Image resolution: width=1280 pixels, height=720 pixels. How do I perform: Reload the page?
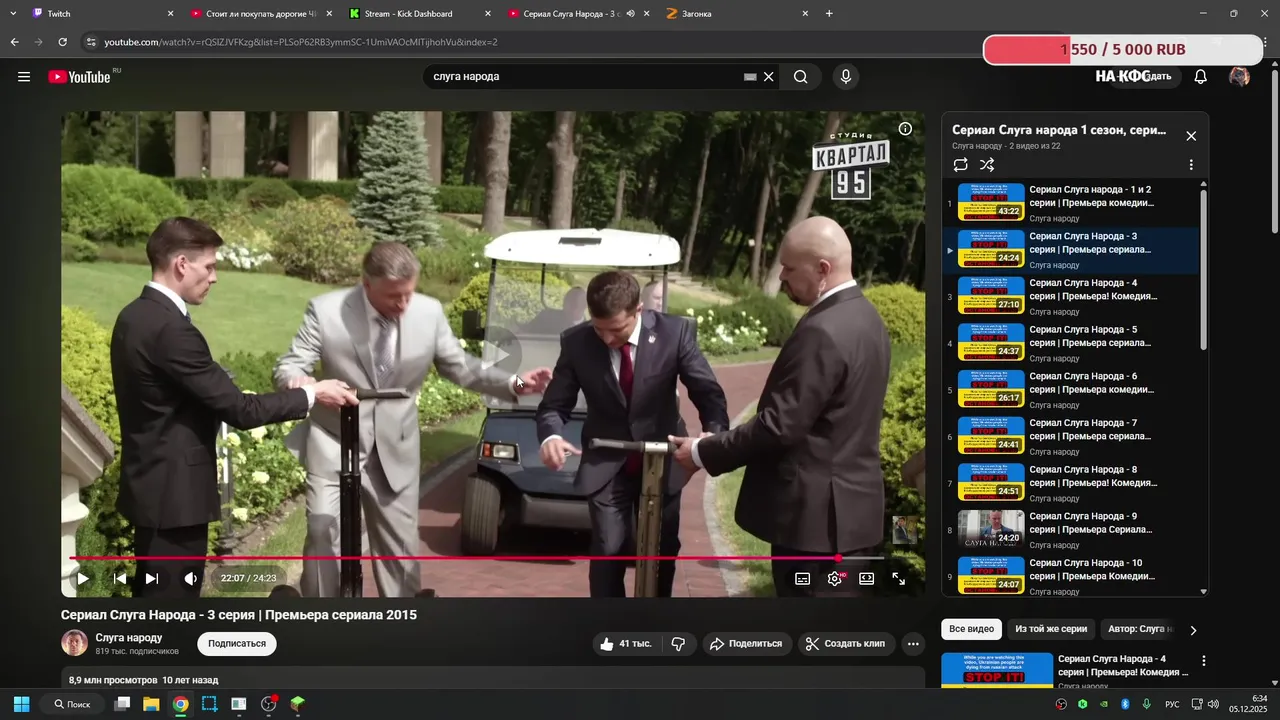coord(62,42)
